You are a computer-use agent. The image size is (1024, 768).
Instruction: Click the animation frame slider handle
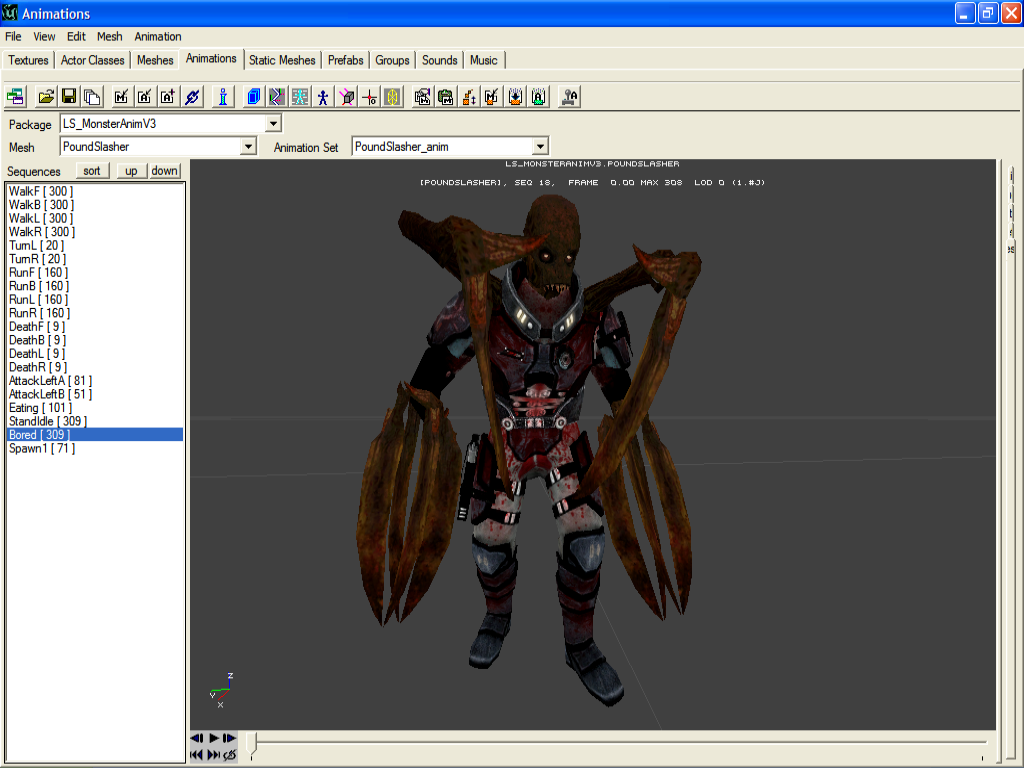pyautogui.click(x=252, y=741)
